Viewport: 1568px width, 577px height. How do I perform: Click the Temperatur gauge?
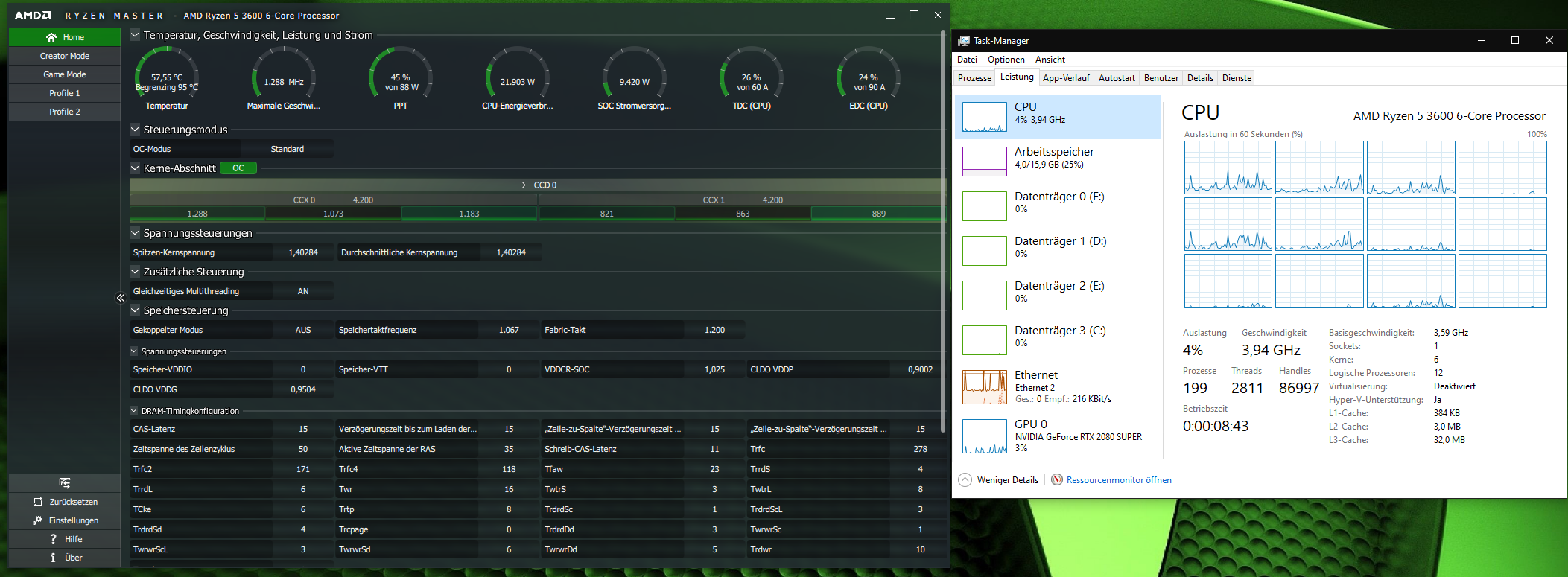click(x=167, y=77)
